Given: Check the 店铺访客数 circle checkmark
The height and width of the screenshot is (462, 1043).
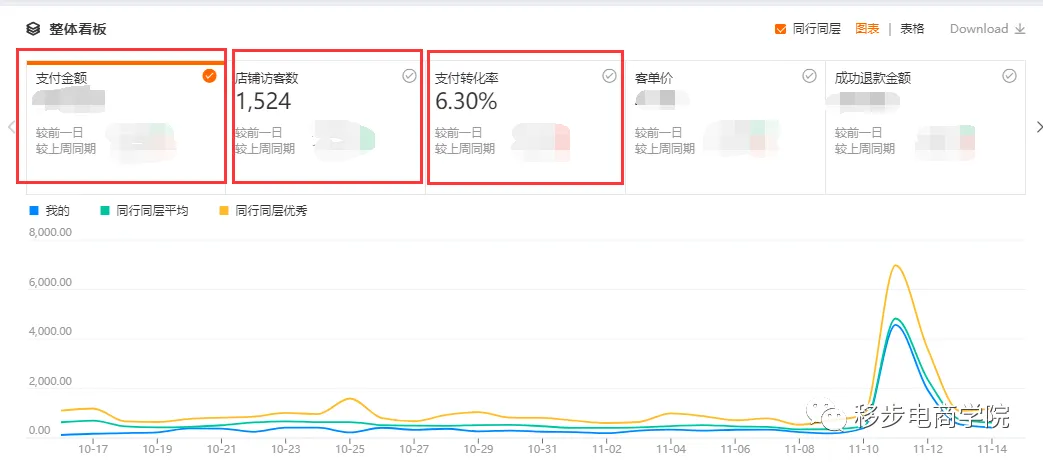Looking at the screenshot, I should (x=409, y=76).
